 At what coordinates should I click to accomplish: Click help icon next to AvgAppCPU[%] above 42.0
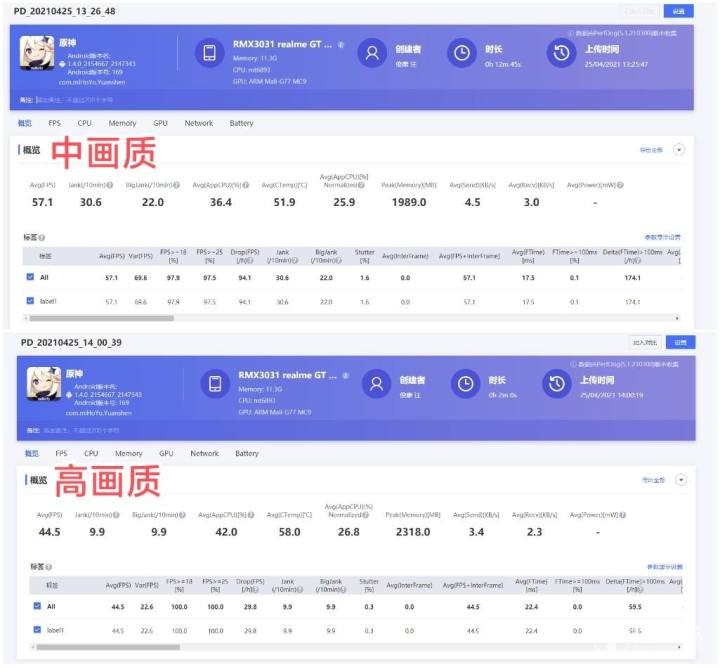coord(251,515)
